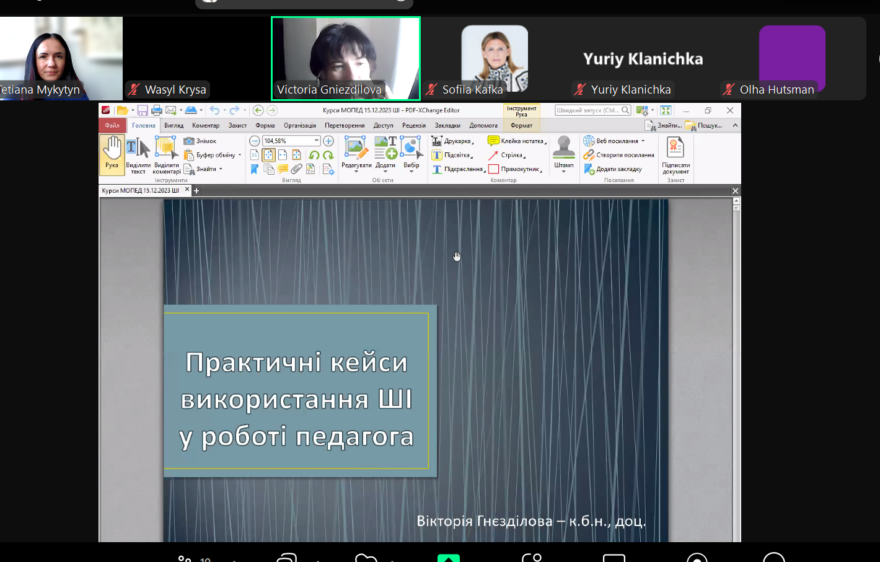The height and width of the screenshot is (562, 880).
Task: Click the print icon in quick toolbar
Action: click(x=157, y=110)
